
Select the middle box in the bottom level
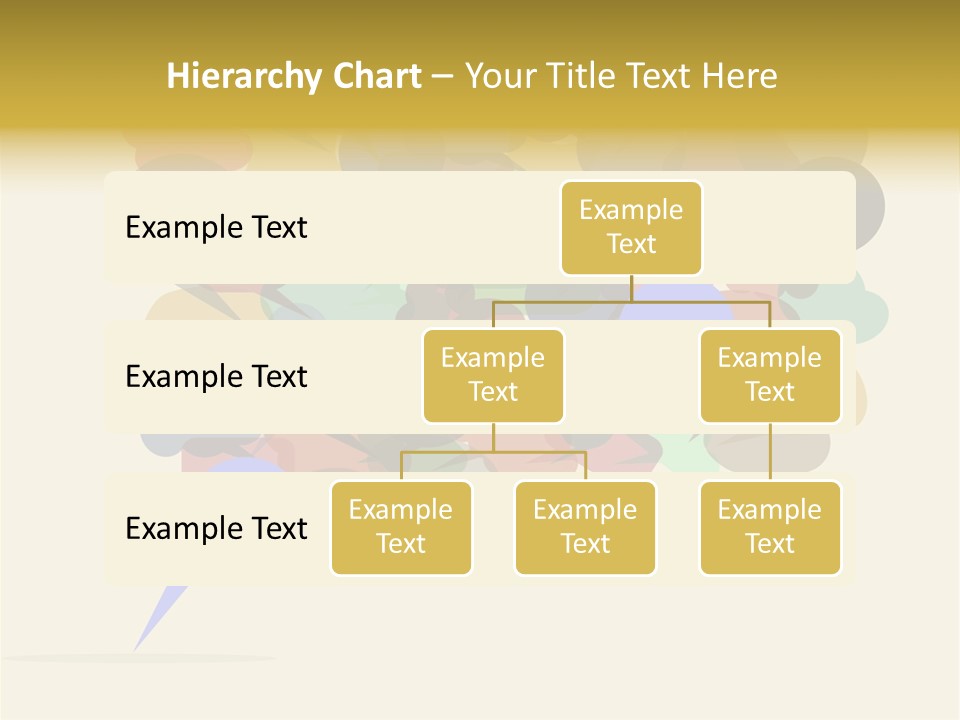(585, 528)
